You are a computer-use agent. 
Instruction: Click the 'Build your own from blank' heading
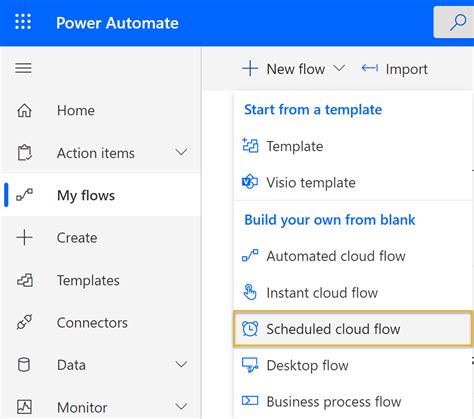pos(330,220)
